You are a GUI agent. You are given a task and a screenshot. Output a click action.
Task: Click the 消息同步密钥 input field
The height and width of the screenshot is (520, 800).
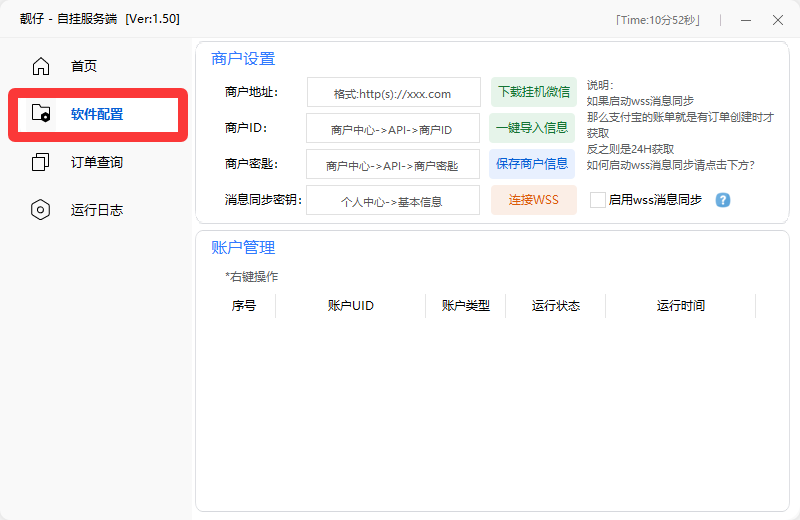click(x=393, y=200)
